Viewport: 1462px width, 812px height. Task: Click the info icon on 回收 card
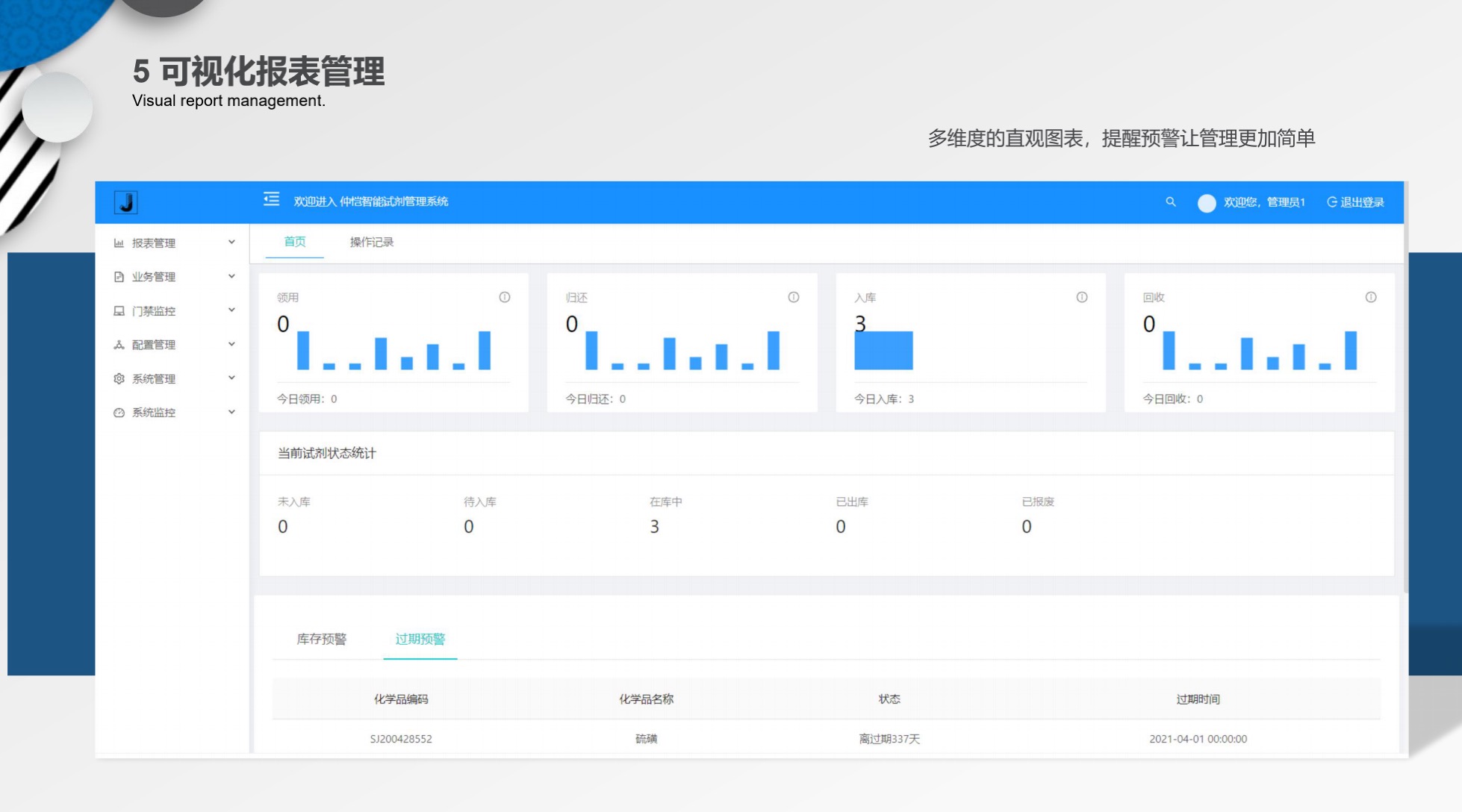click(1370, 297)
